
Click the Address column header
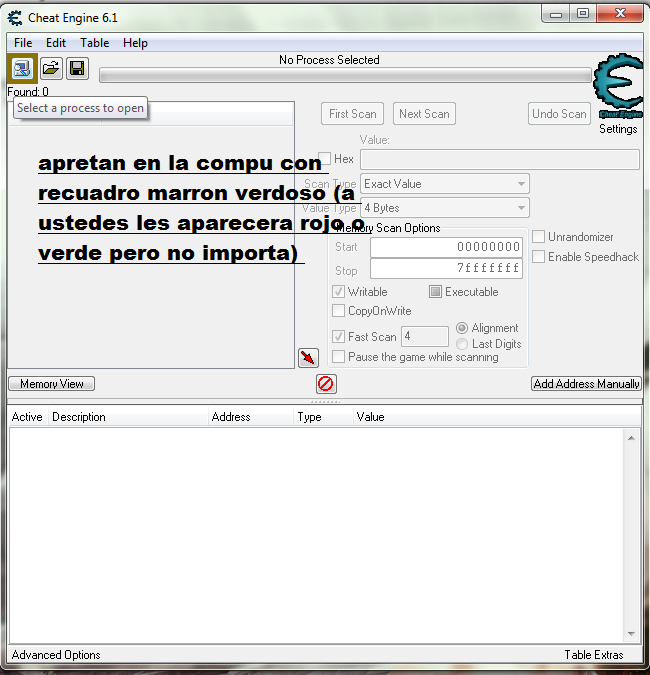251,417
